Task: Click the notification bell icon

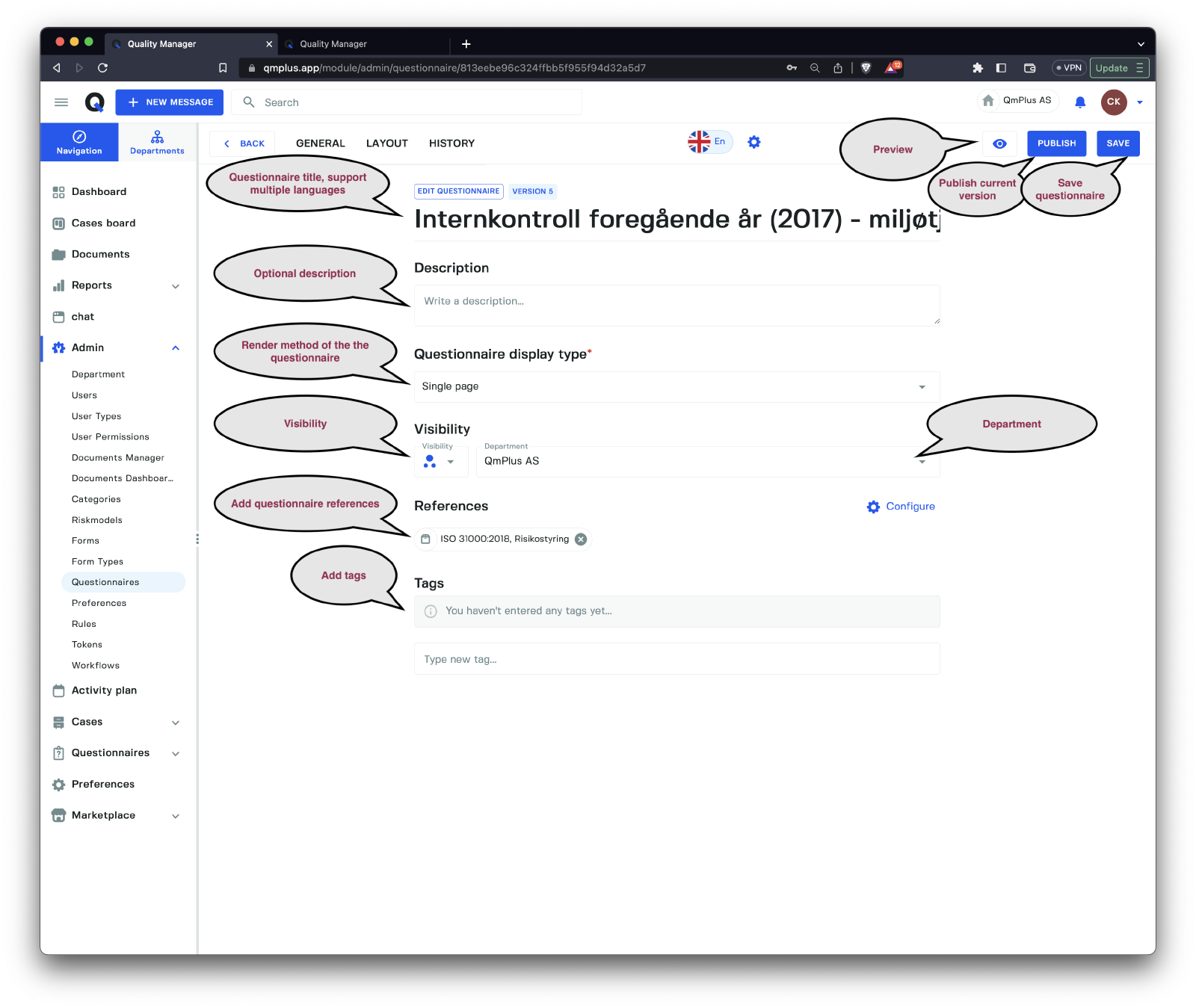Action: tap(1079, 102)
